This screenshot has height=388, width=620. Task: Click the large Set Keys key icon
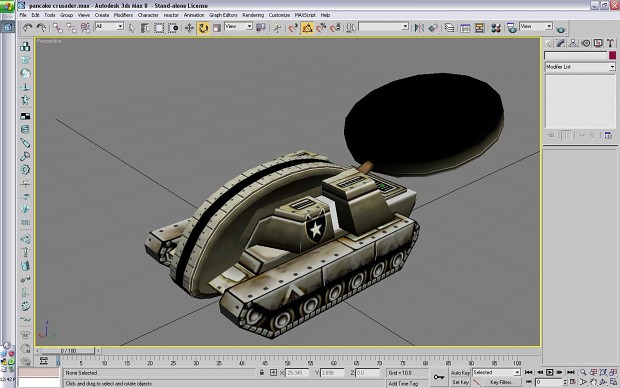439,377
